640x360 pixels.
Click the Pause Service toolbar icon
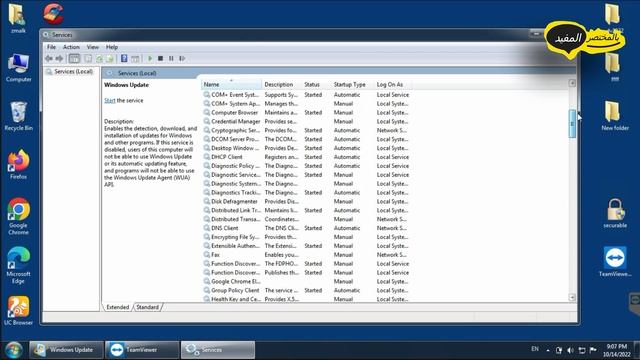coord(171,59)
